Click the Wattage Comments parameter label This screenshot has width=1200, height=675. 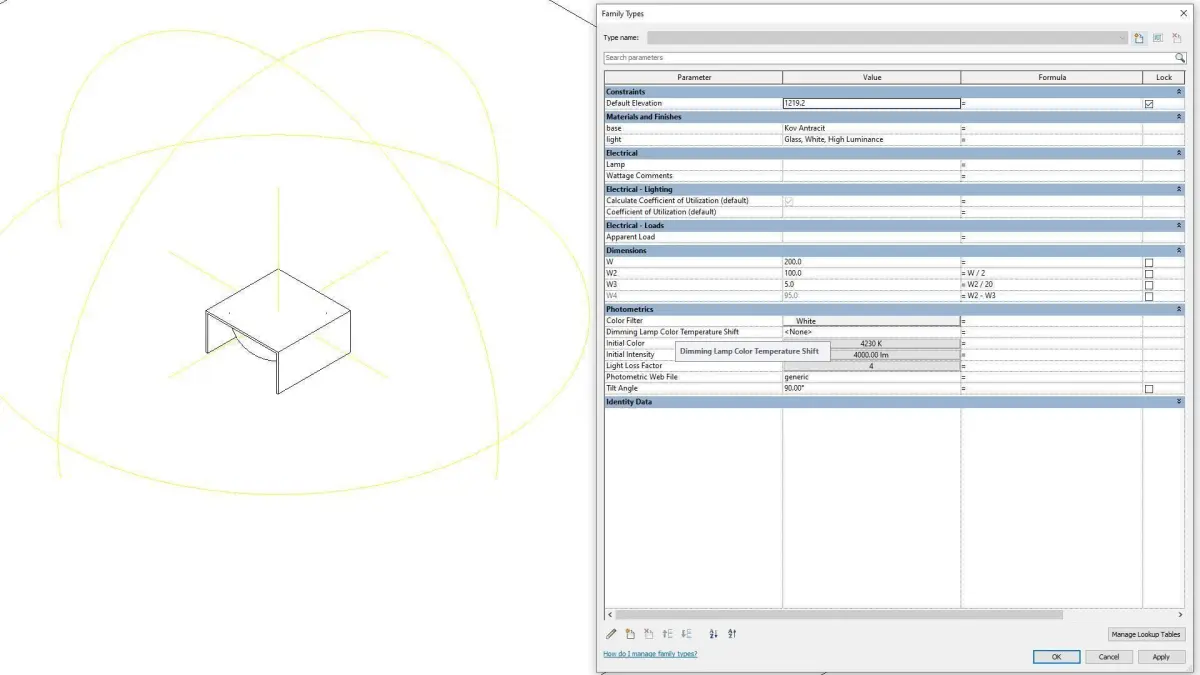[x=639, y=176]
